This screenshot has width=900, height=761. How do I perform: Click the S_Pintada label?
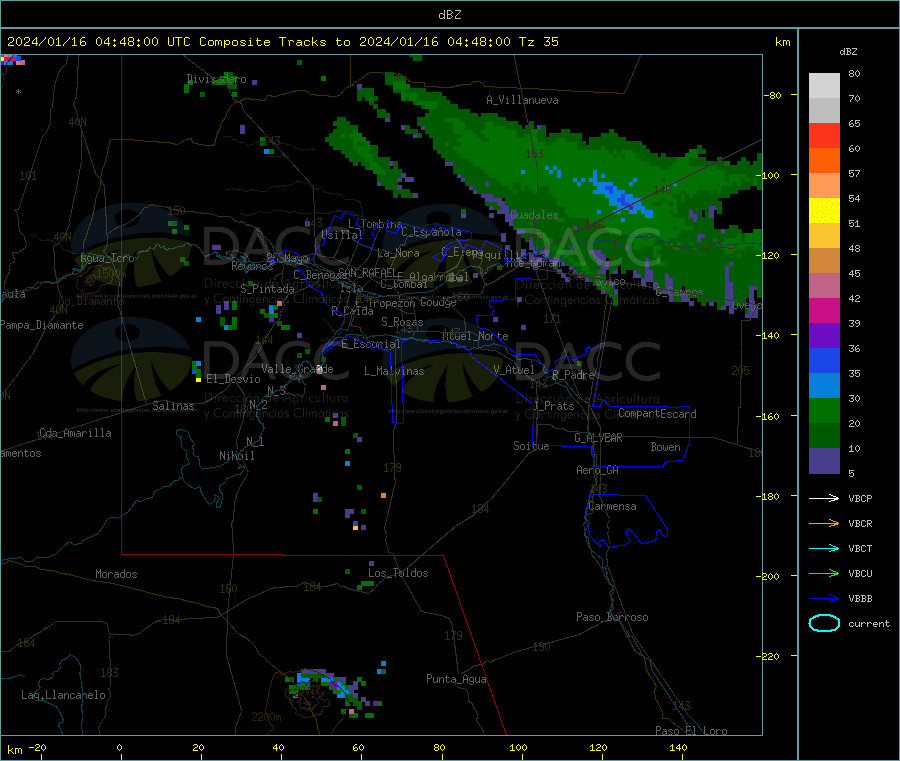[x=267, y=289]
